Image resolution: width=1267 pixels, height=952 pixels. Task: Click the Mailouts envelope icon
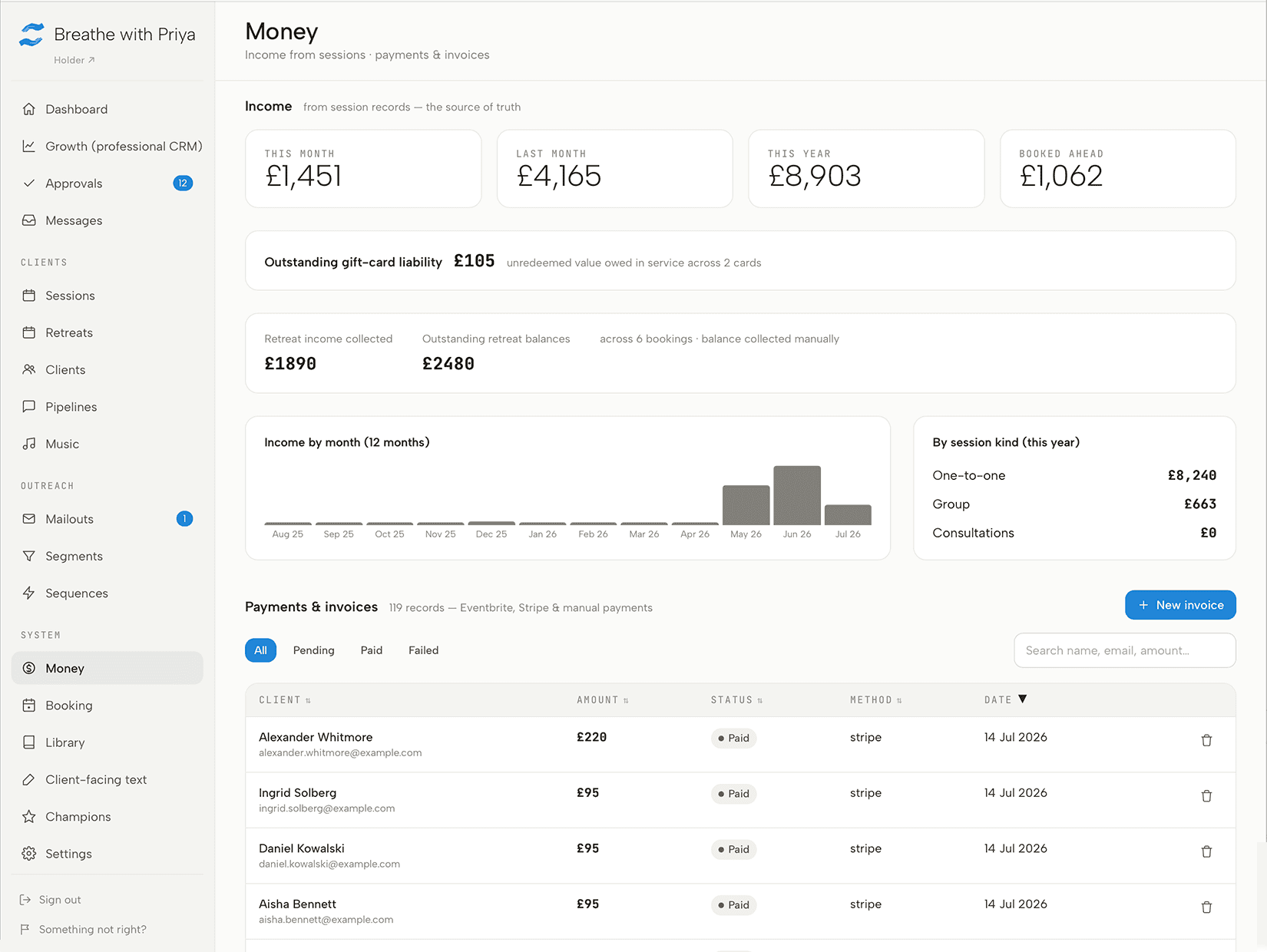[x=29, y=519]
